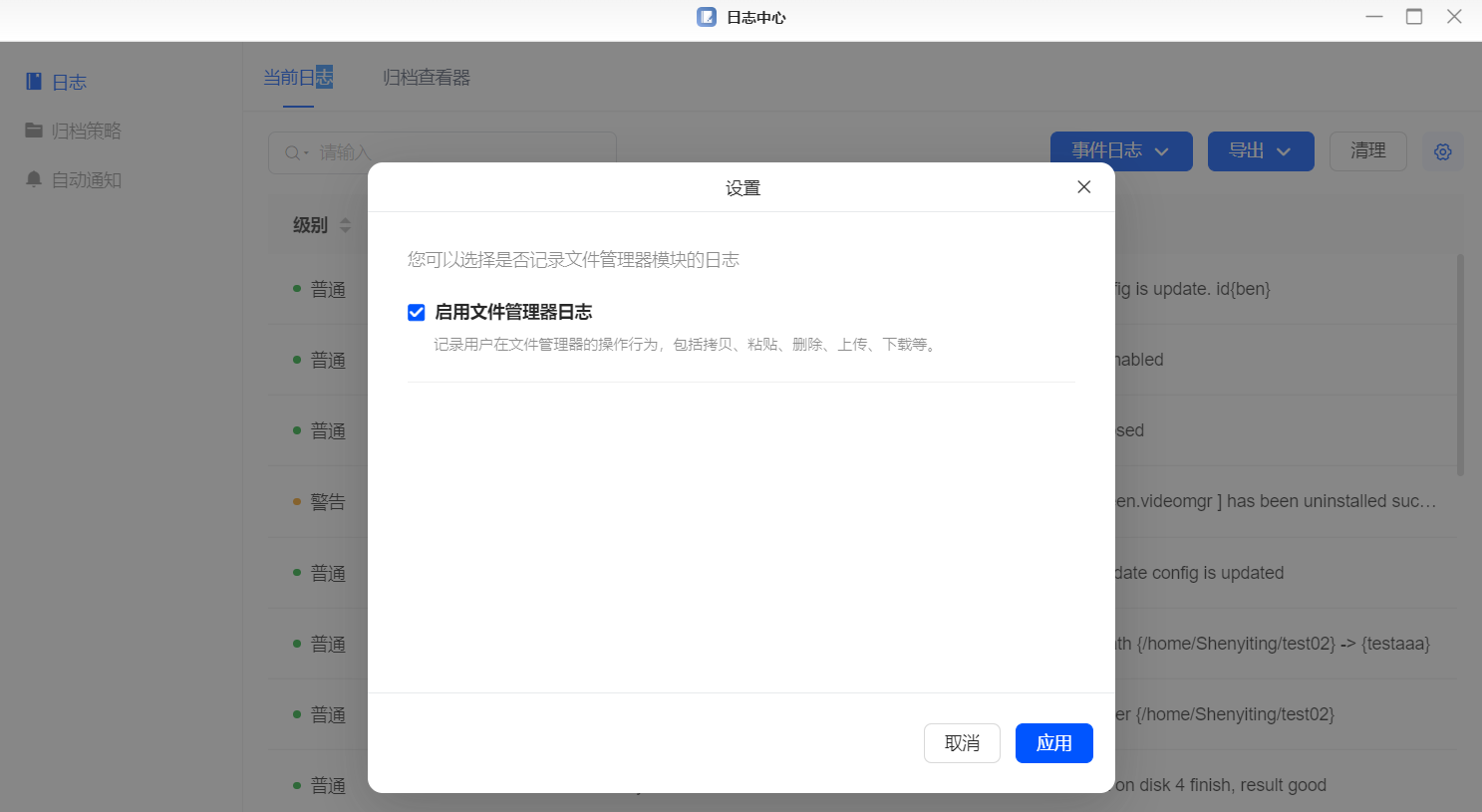The width and height of the screenshot is (1482, 812).
Task: Uncheck 启用文件管理器日志 checkbox
Action: click(x=417, y=313)
